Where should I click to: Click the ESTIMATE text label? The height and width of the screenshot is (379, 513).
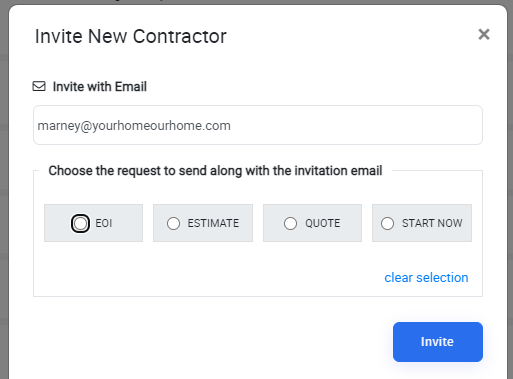[213, 223]
